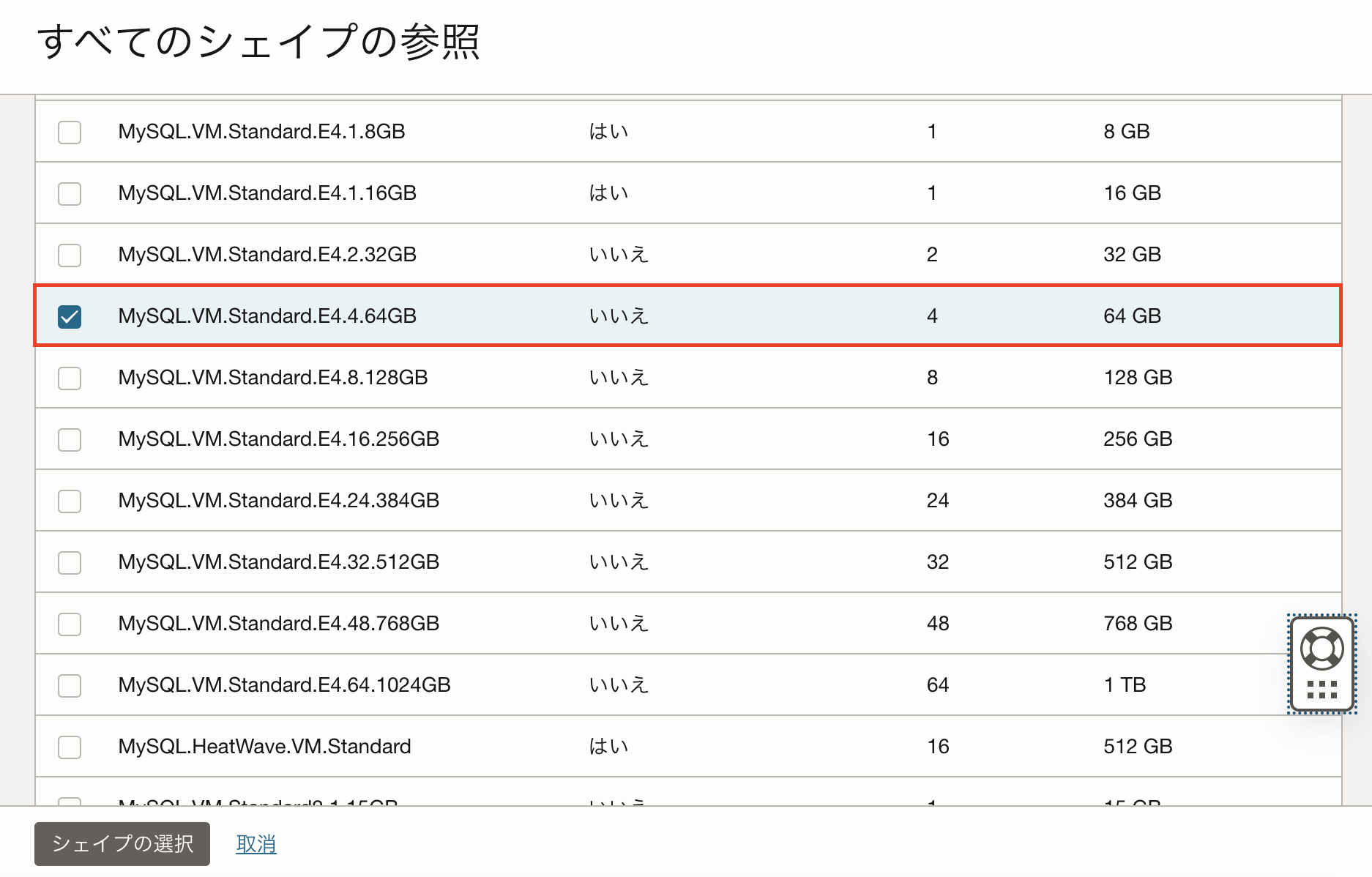The height and width of the screenshot is (877, 1372).
Task: Select the MySQL.VM.Standard.E4.2.32GB shape checkbox
Action: [70, 255]
